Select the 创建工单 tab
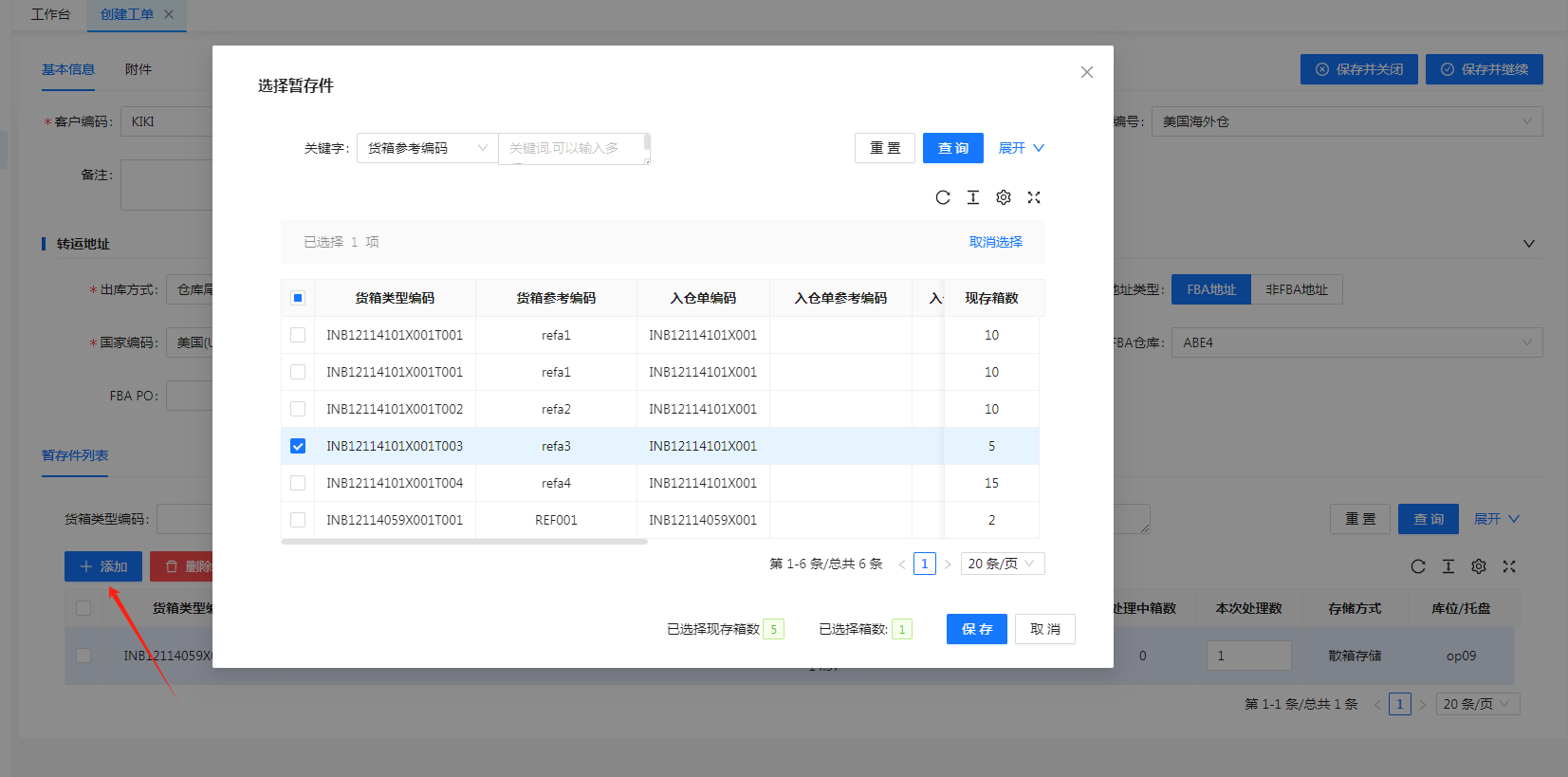 click(x=126, y=14)
